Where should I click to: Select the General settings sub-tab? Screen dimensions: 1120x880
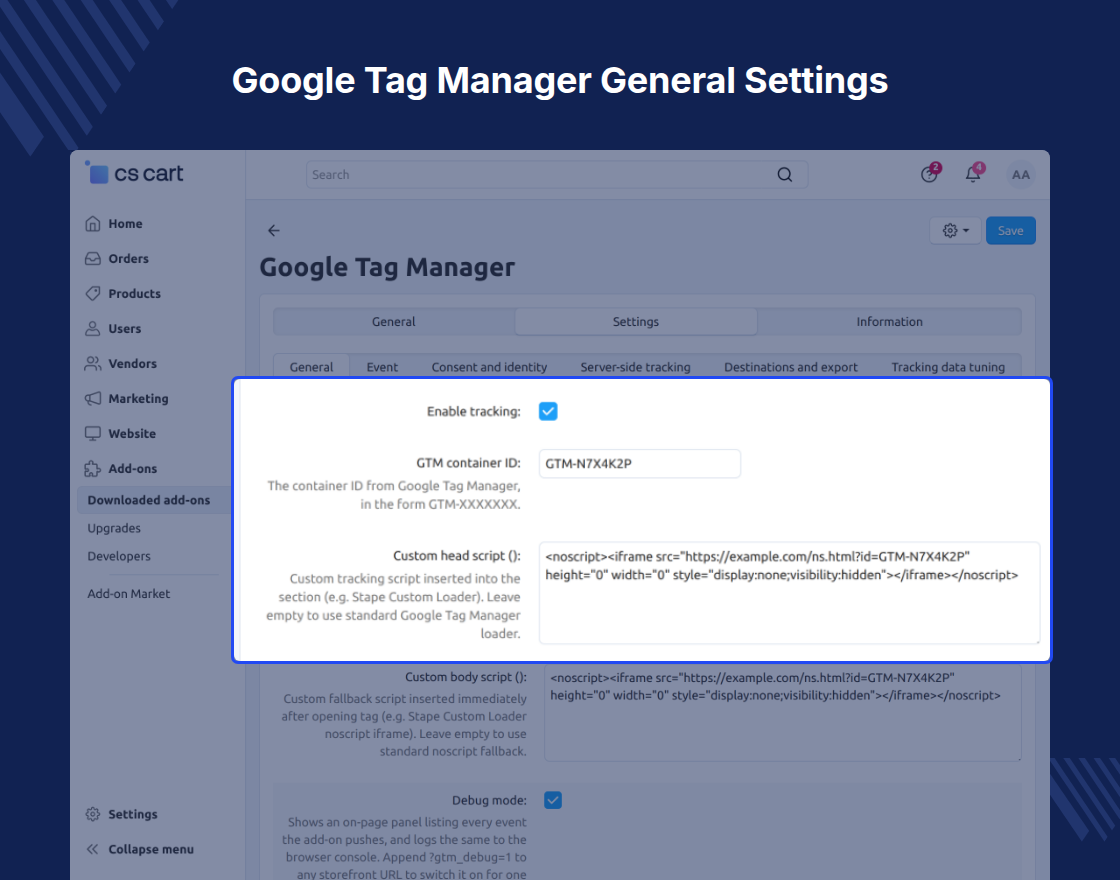pyautogui.click(x=311, y=366)
